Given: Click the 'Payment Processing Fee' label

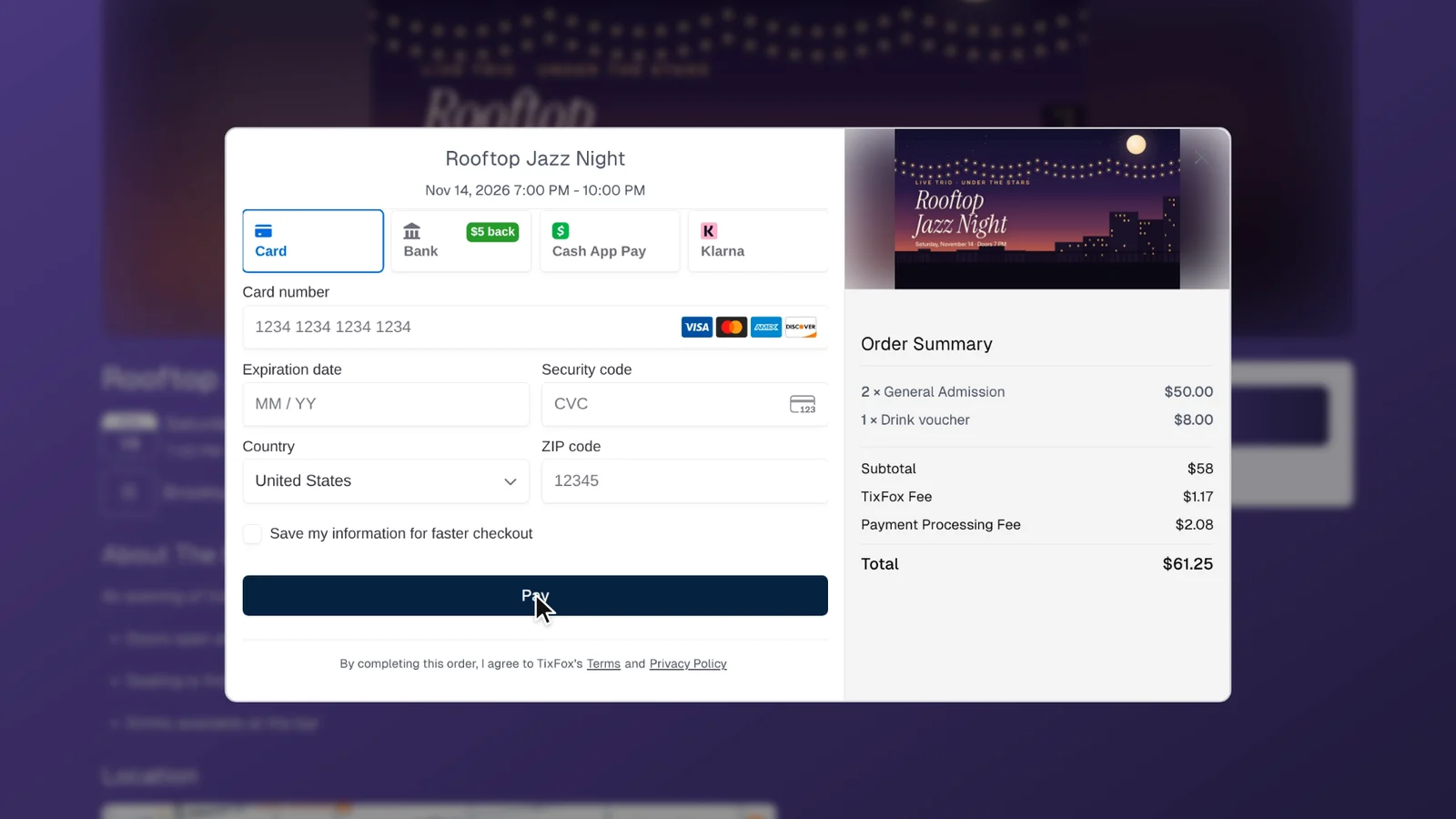Looking at the screenshot, I should (x=941, y=525).
